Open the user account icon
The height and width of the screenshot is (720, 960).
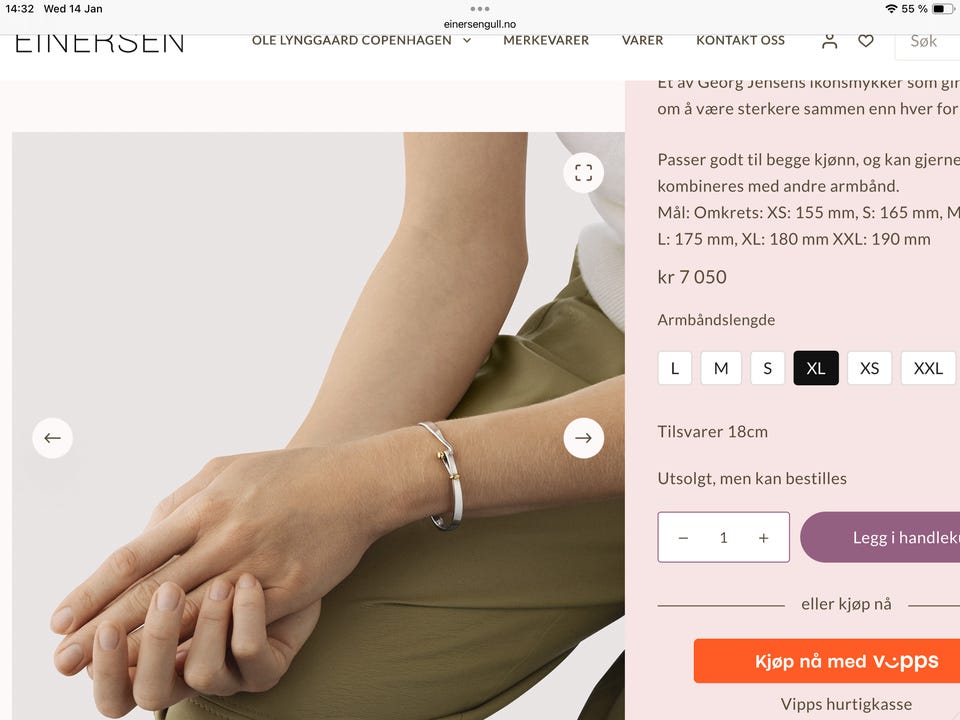830,41
